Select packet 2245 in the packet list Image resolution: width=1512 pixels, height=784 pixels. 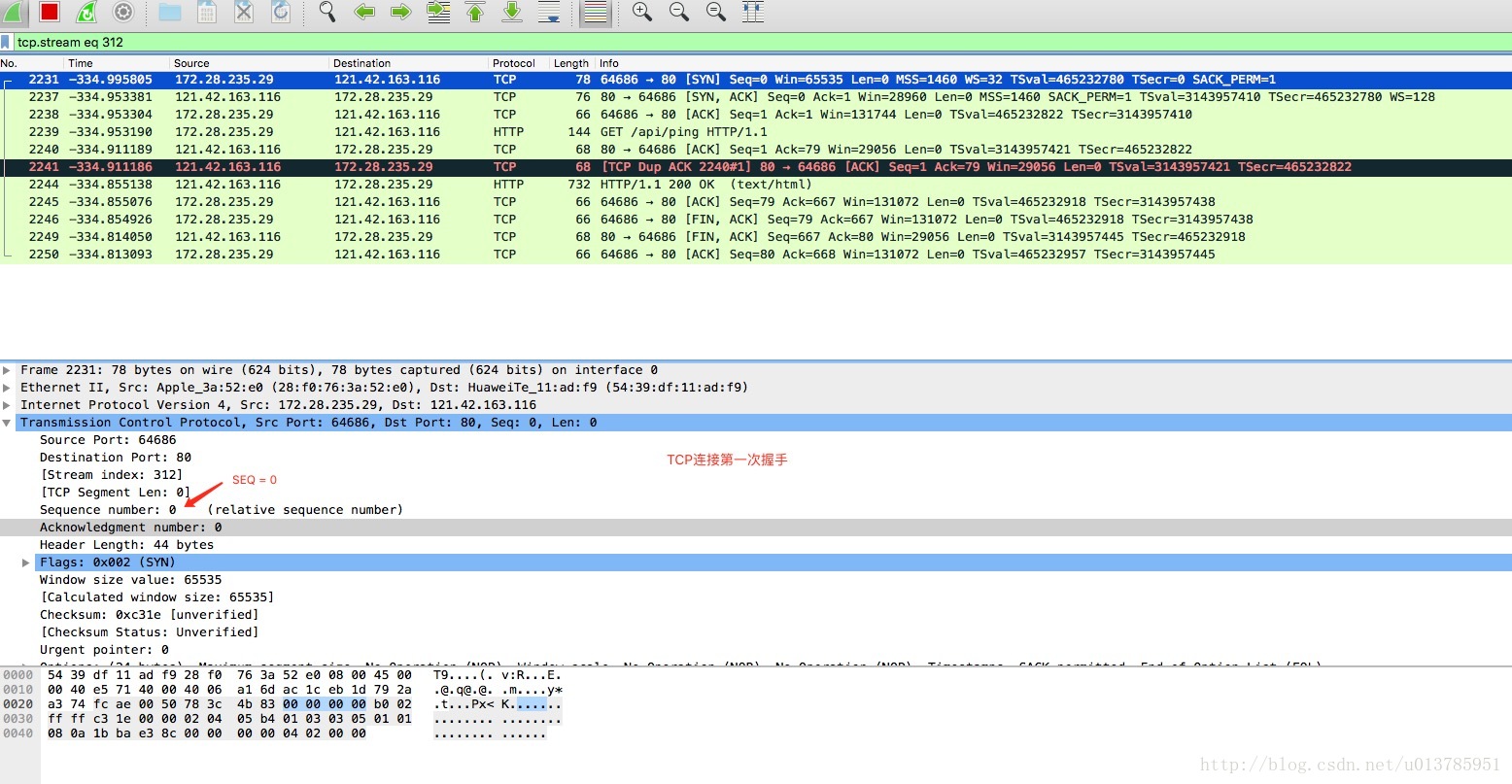pos(756,202)
